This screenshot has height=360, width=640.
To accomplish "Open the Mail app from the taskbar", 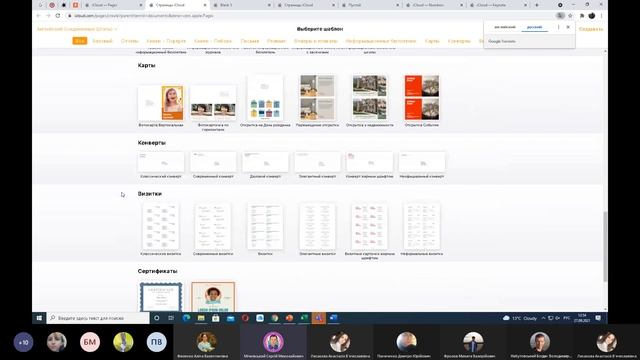I will pos(231,318).
